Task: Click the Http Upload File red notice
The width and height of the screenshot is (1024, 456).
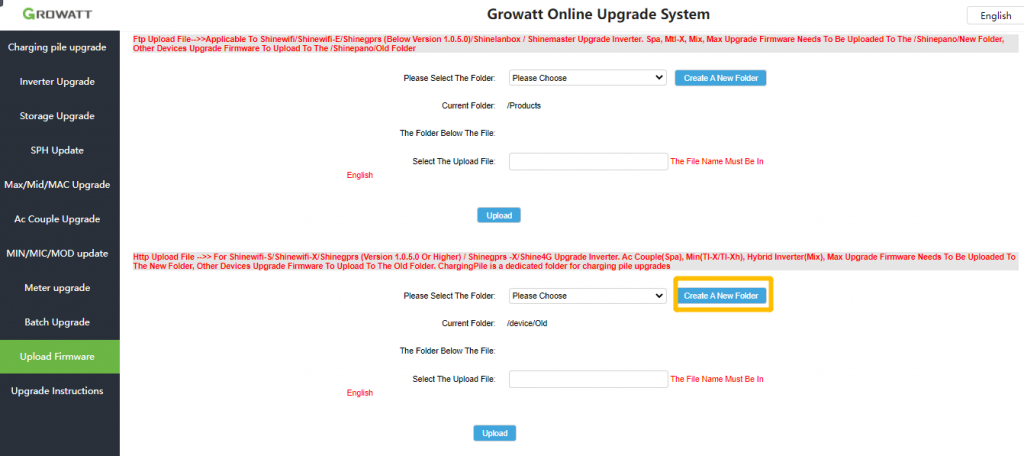Action: point(574,262)
